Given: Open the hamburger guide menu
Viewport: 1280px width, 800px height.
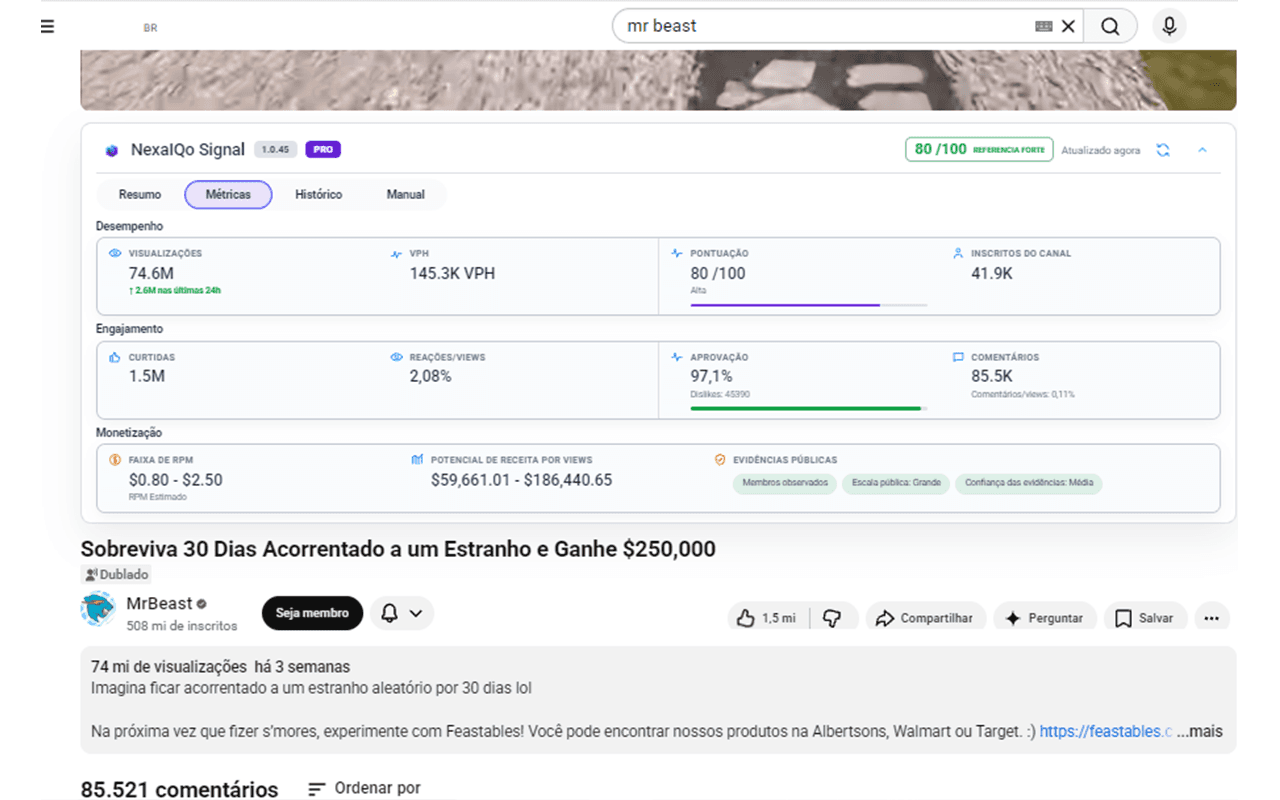Looking at the screenshot, I should click(x=47, y=27).
